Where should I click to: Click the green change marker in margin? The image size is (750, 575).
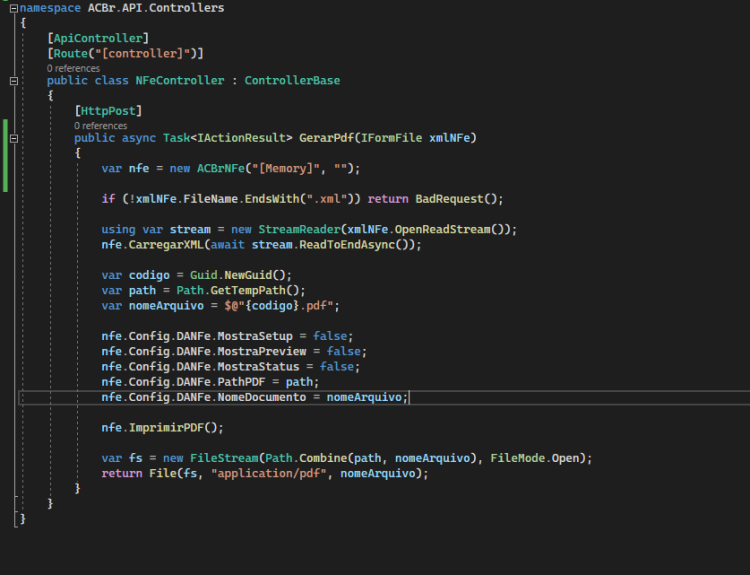[5, 156]
